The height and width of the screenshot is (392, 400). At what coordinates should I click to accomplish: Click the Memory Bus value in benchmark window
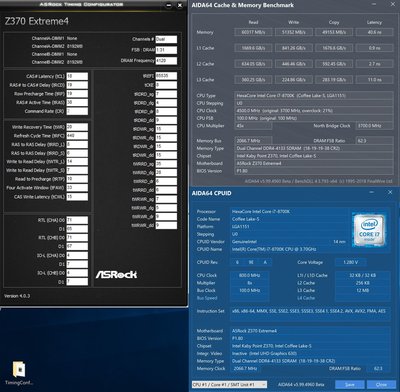tap(253, 141)
